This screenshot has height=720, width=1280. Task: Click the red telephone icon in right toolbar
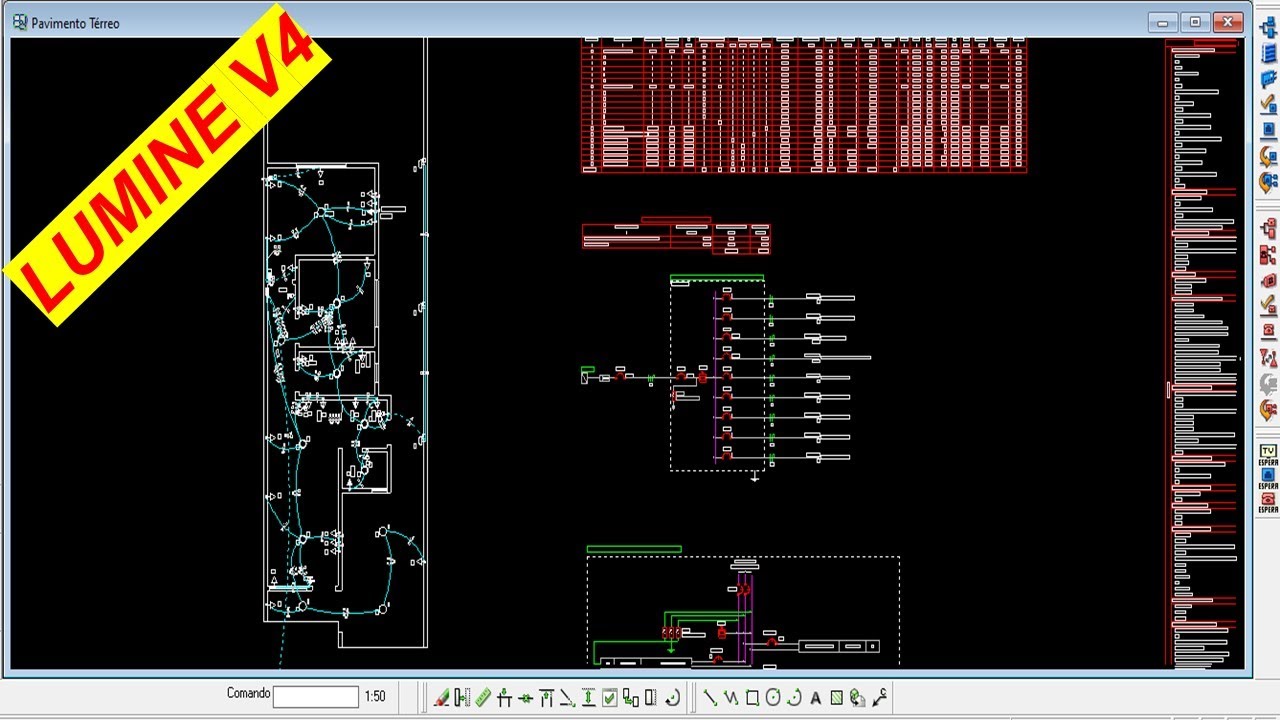[x=1268, y=330]
